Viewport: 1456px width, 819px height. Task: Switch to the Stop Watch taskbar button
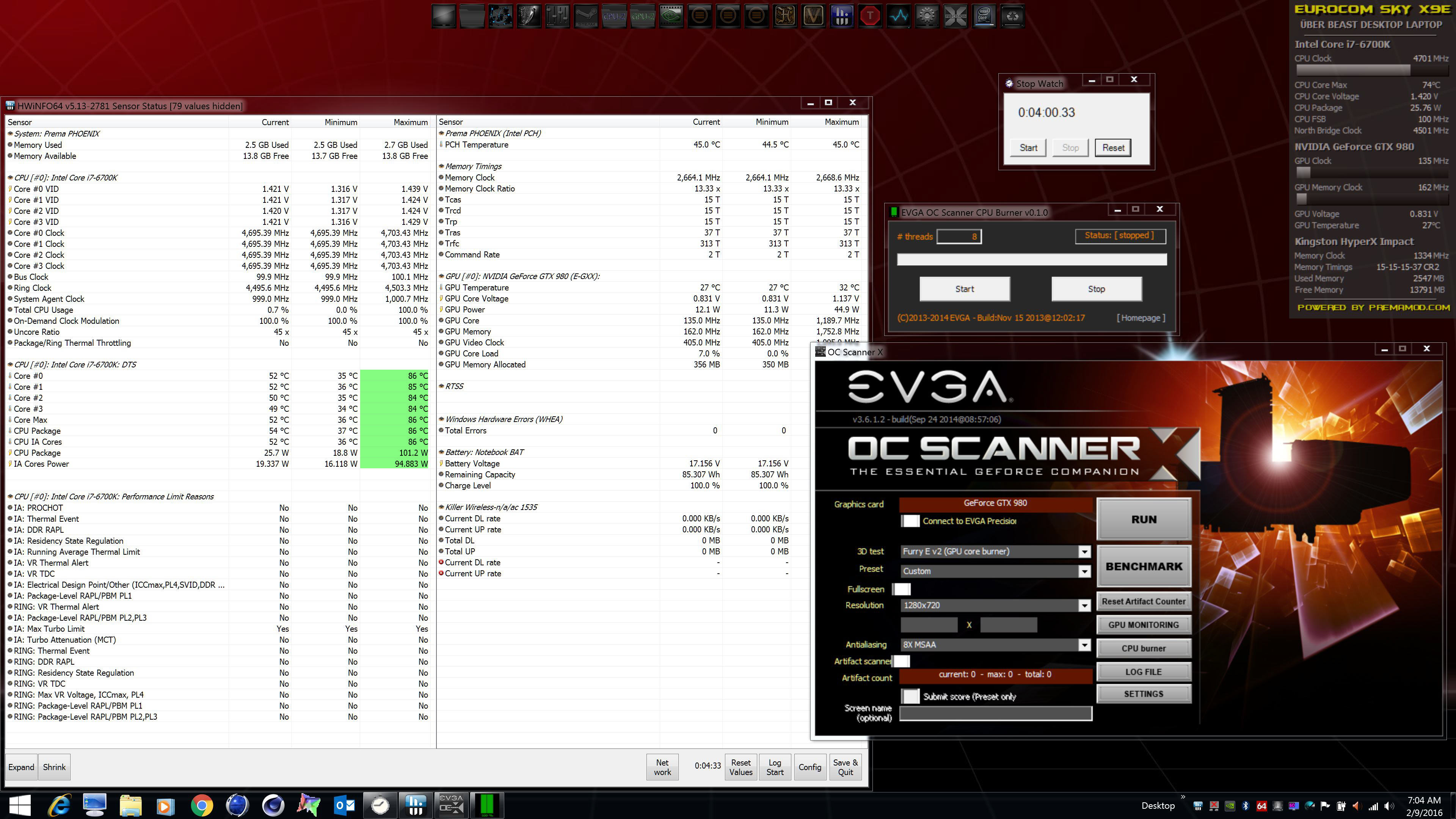380,805
